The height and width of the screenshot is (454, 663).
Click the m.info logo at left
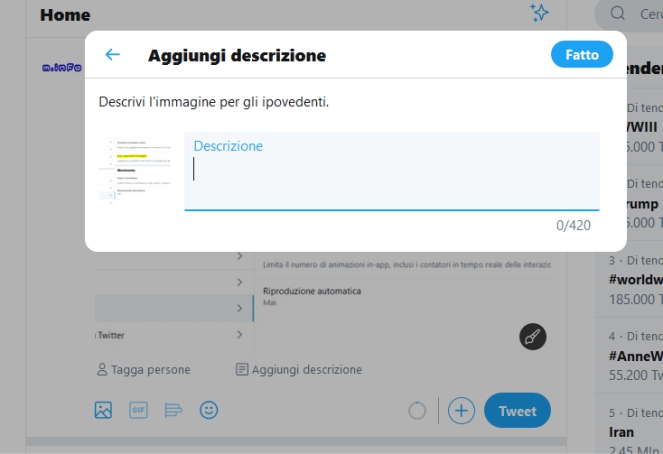point(62,68)
